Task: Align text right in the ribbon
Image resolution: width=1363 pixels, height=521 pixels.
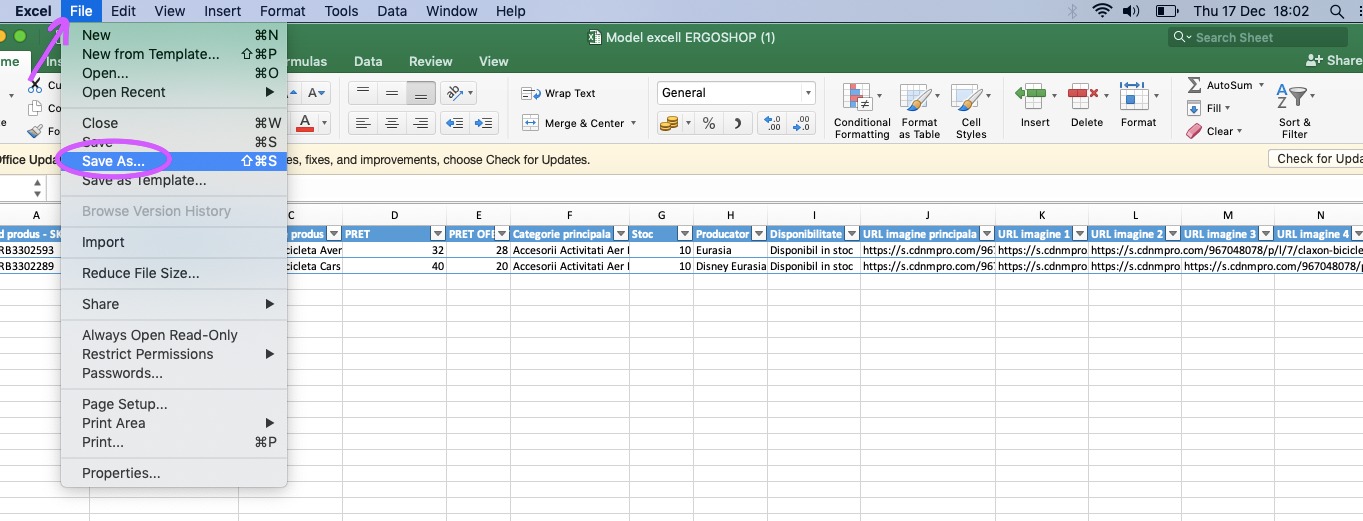Action: click(421, 123)
